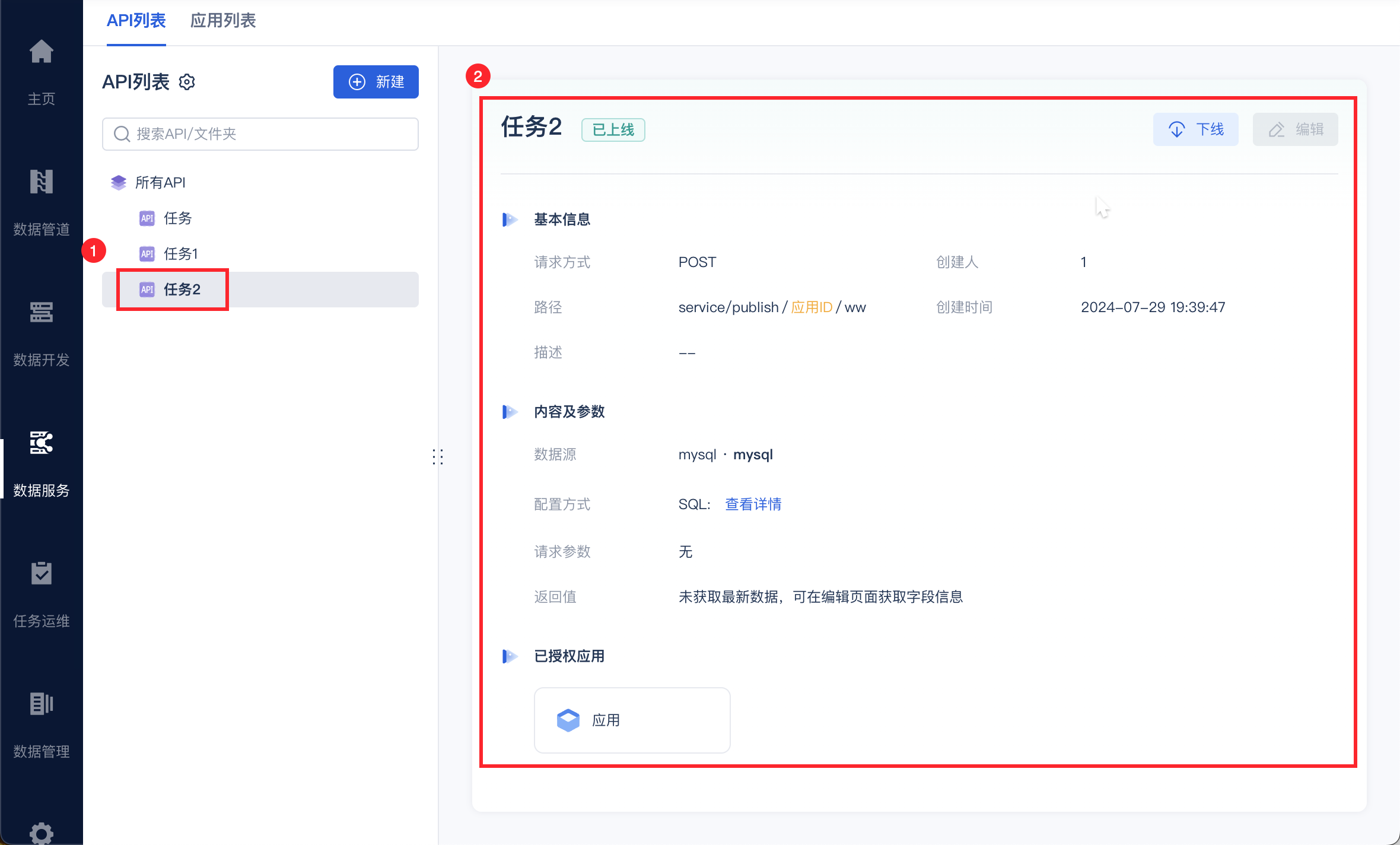Image resolution: width=1400 pixels, height=845 pixels.
Task: Click the gear icon next to API列表
Action: point(187,82)
